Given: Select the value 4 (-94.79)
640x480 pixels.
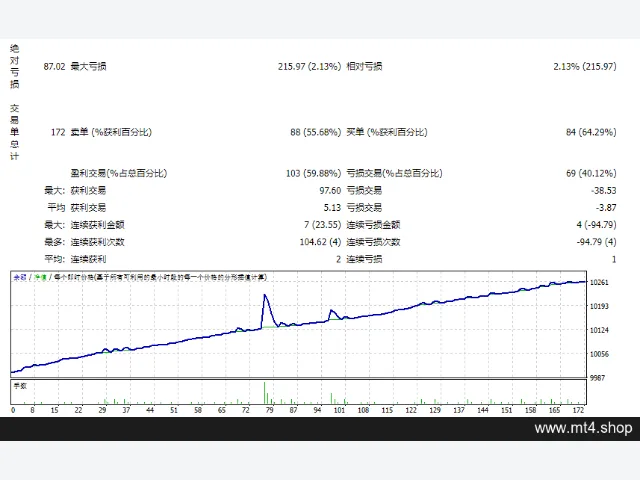Looking at the screenshot, I should (596, 225).
